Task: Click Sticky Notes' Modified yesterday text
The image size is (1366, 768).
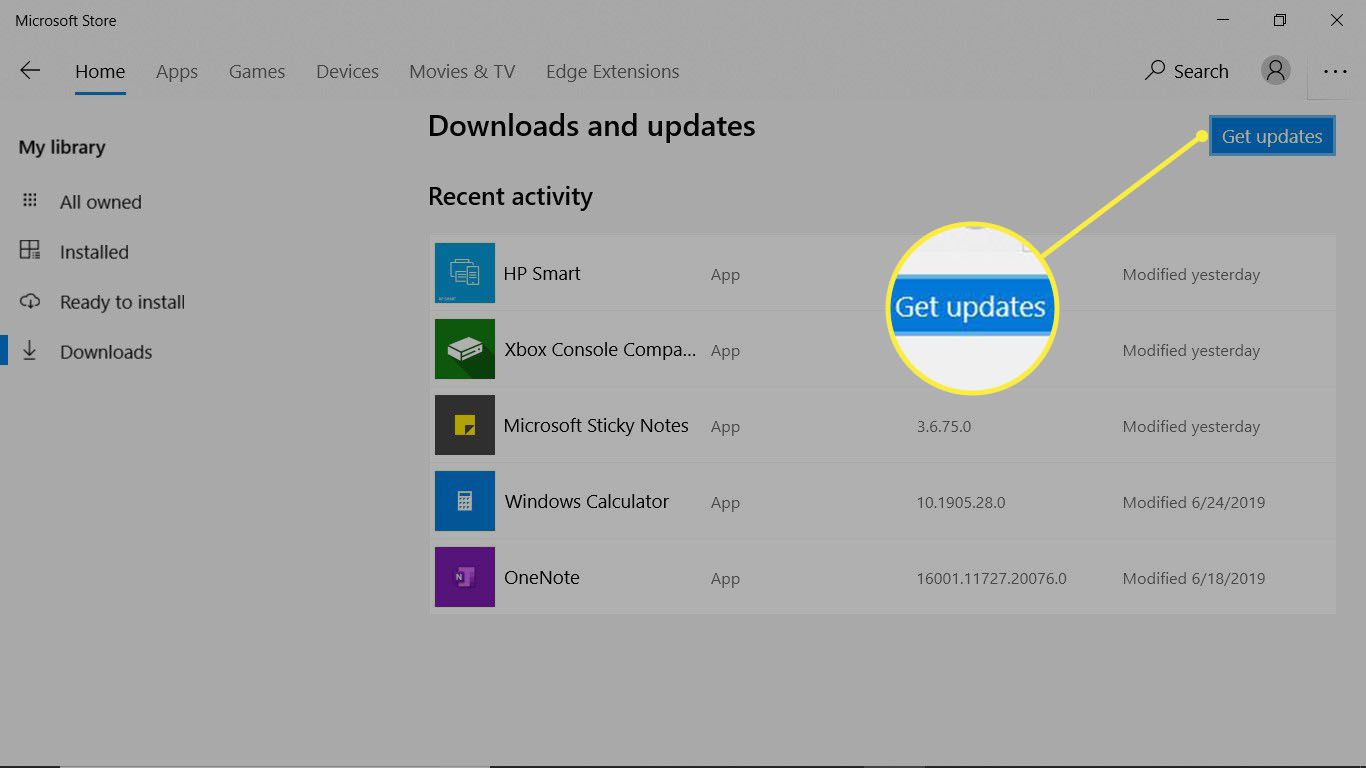Action: point(1191,427)
